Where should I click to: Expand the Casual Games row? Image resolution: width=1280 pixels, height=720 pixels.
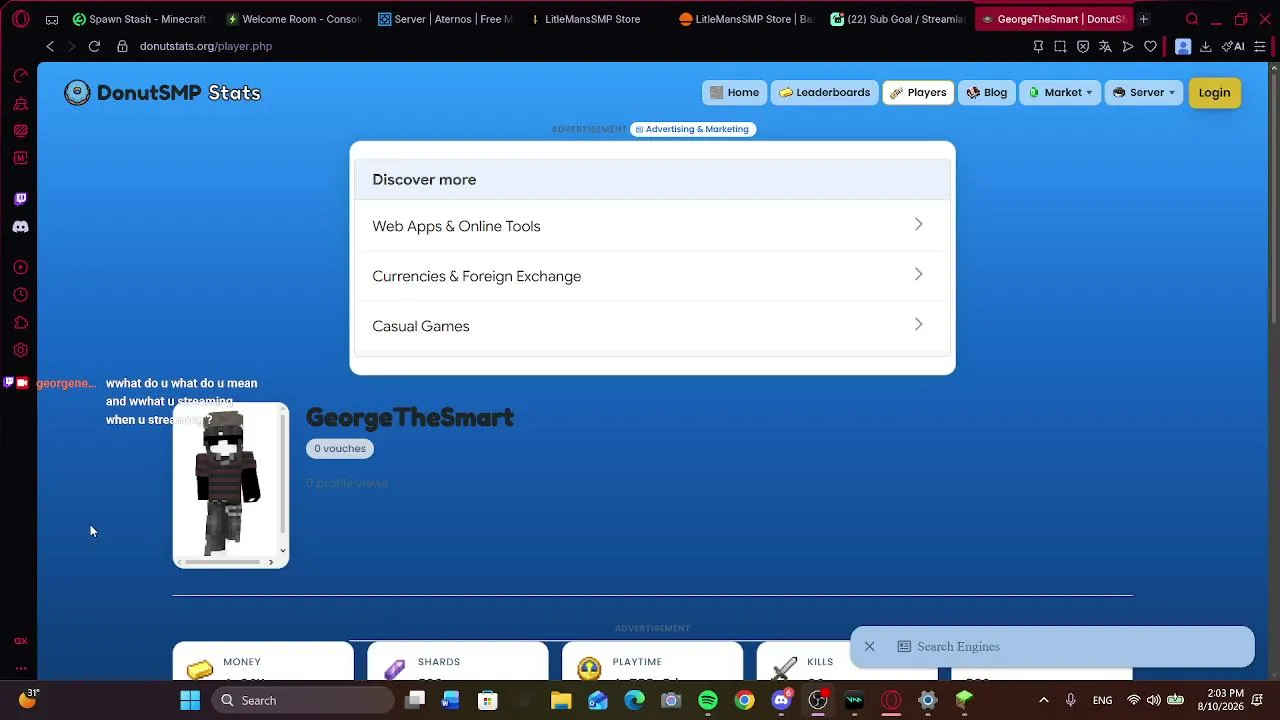pos(652,326)
